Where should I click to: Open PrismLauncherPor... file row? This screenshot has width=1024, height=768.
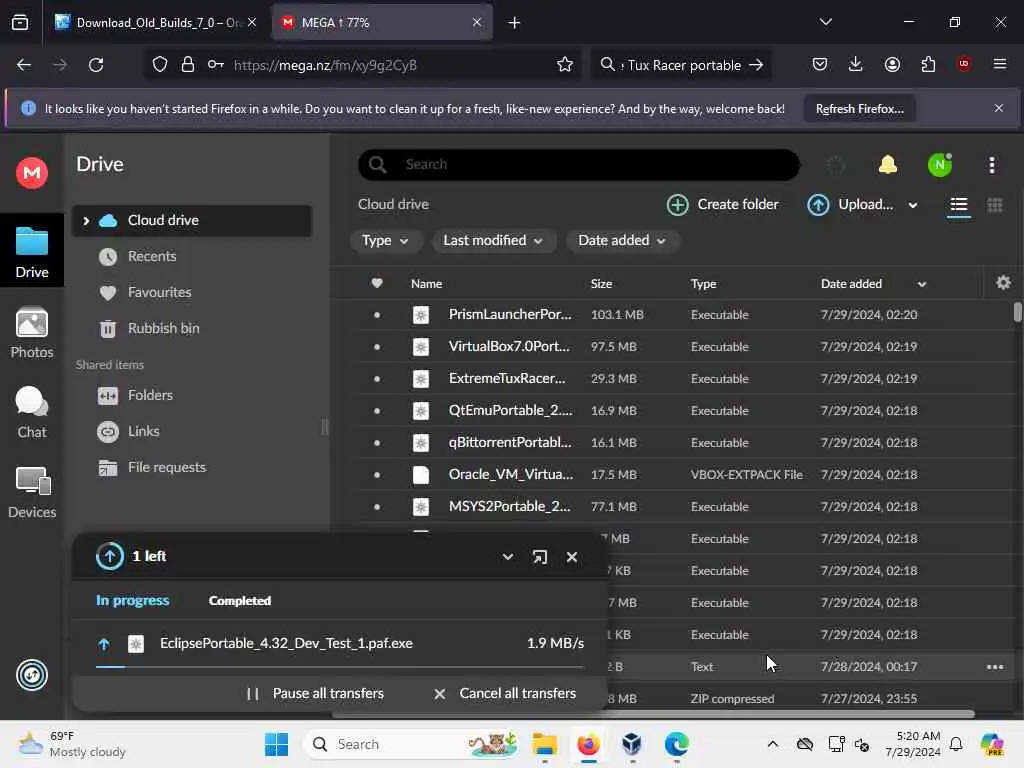(x=673, y=315)
